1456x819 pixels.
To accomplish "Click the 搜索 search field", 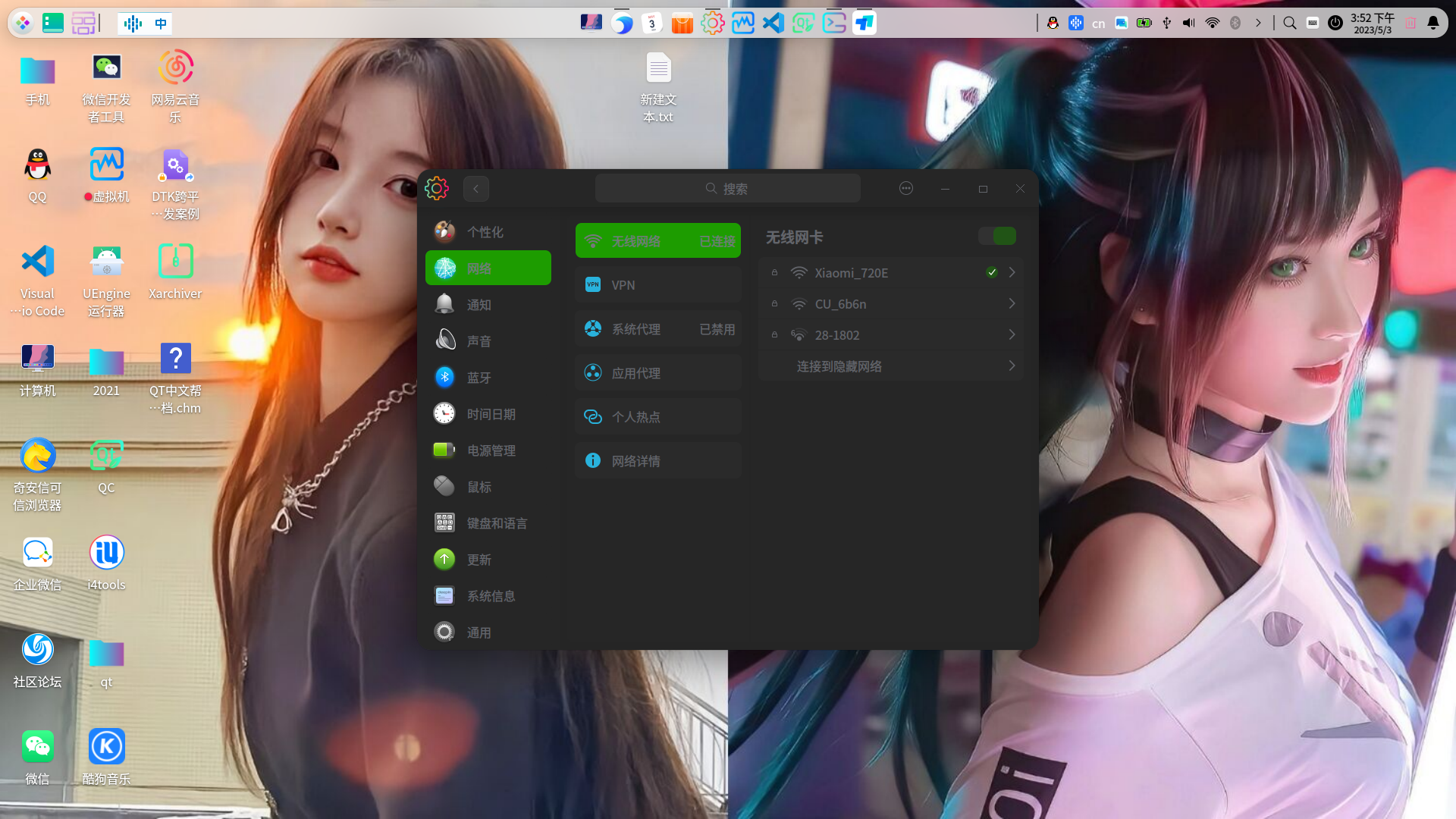I will point(728,188).
